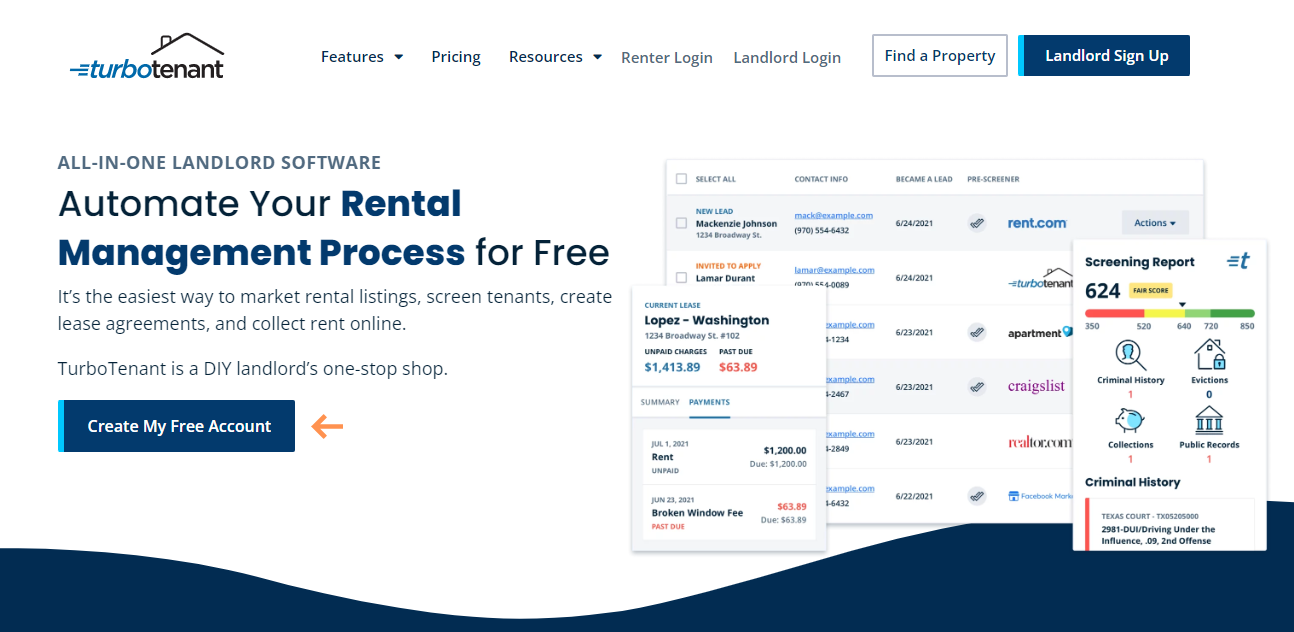The image size is (1294, 632).
Task: Go to Landlord Login
Action: tap(787, 58)
